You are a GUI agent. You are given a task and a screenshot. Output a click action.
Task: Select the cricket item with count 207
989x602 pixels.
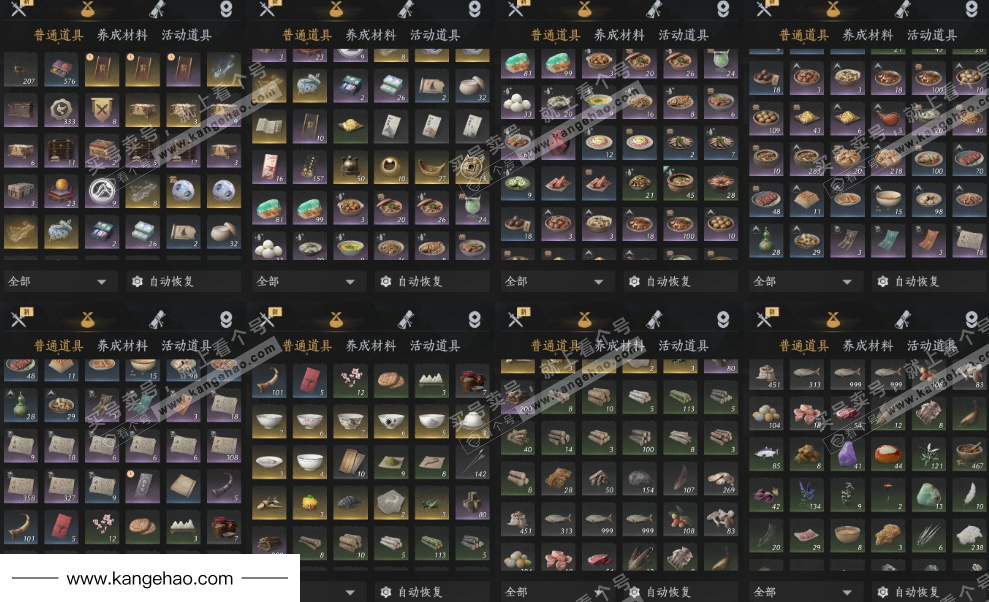click(21, 69)
